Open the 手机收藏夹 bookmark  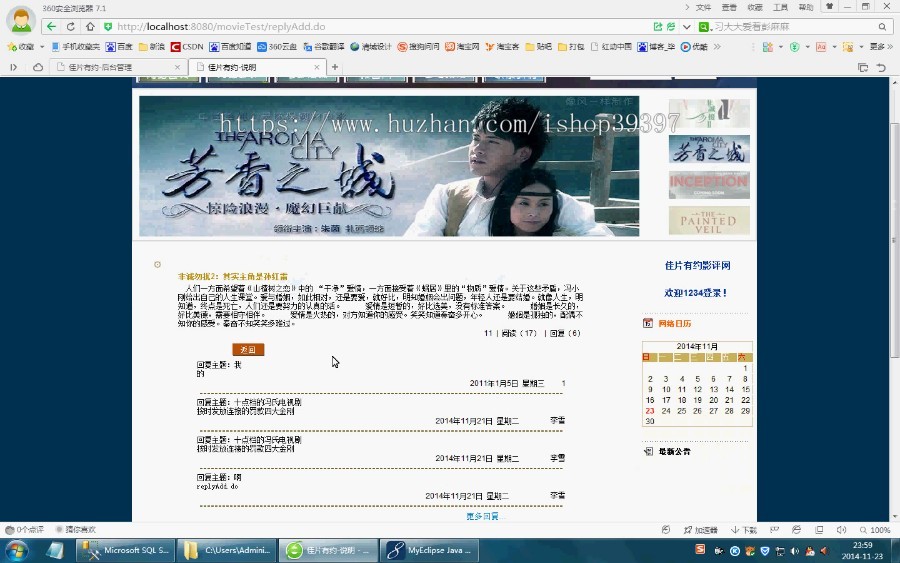75,46
